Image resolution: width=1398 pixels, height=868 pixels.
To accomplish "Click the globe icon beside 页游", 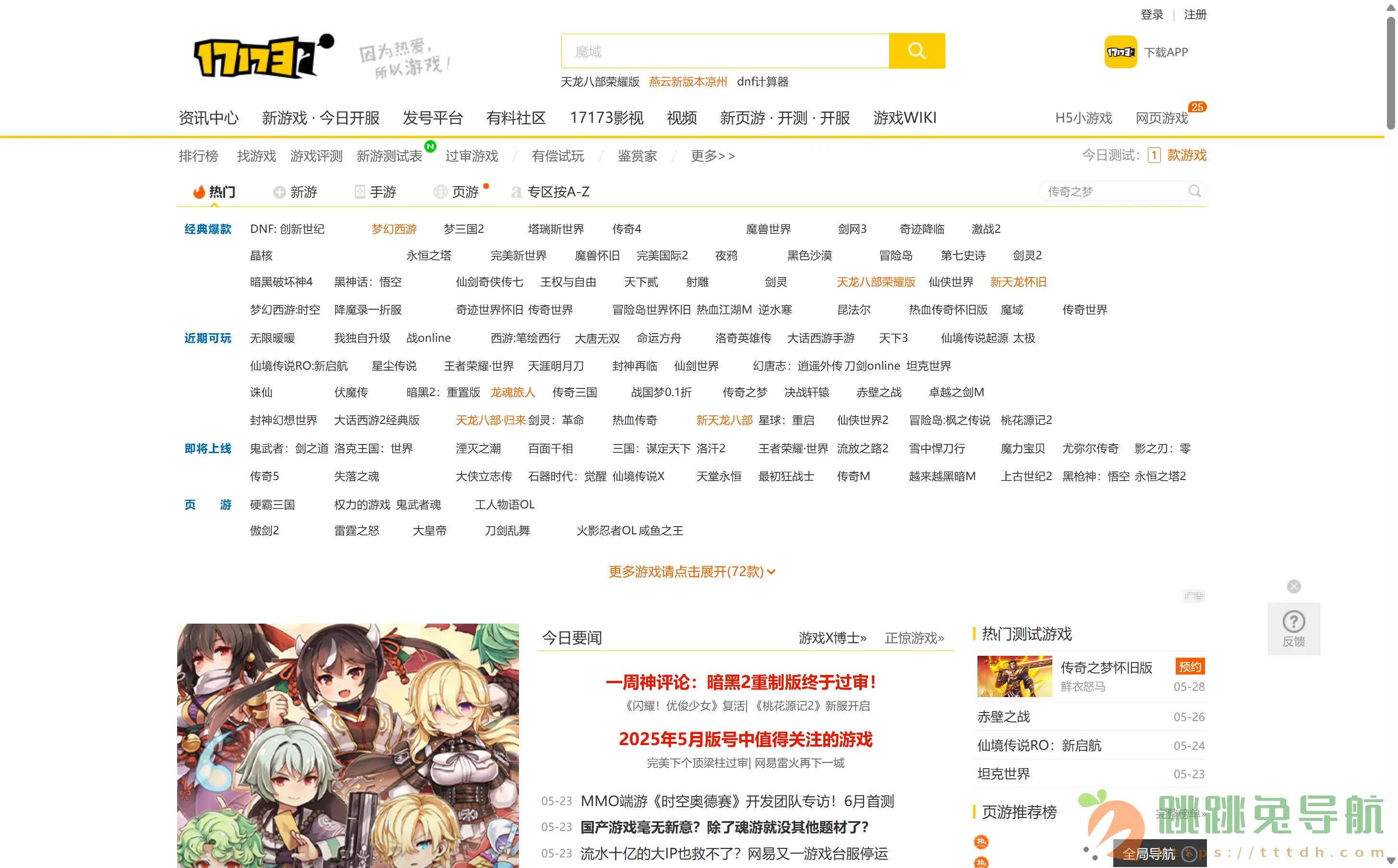I will pos(440,193).
